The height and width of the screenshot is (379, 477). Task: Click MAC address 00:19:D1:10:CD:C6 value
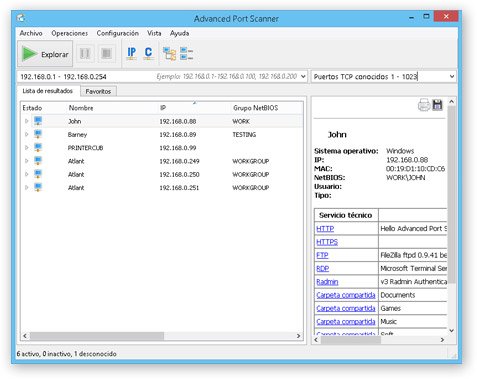coord(415,169)
